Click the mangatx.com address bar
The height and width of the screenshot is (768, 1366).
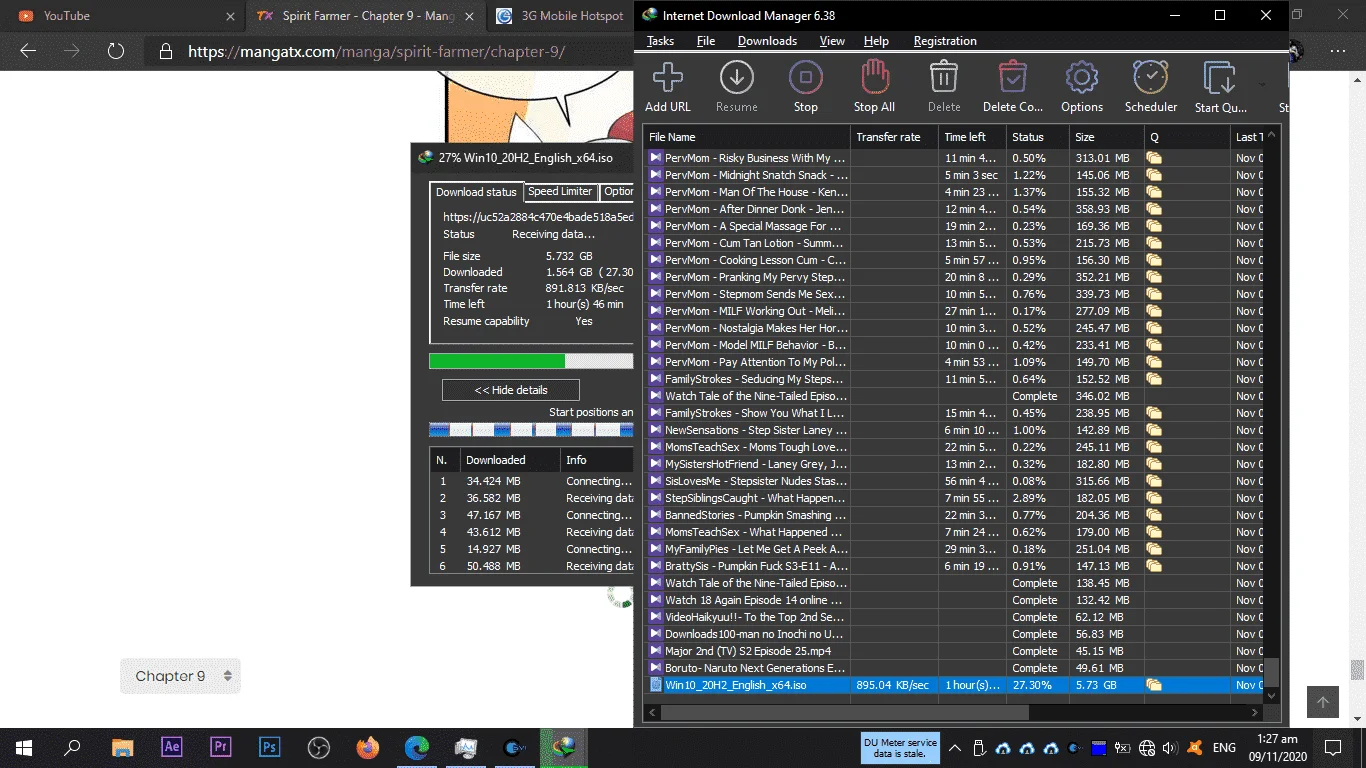click(x=390, y=52)
